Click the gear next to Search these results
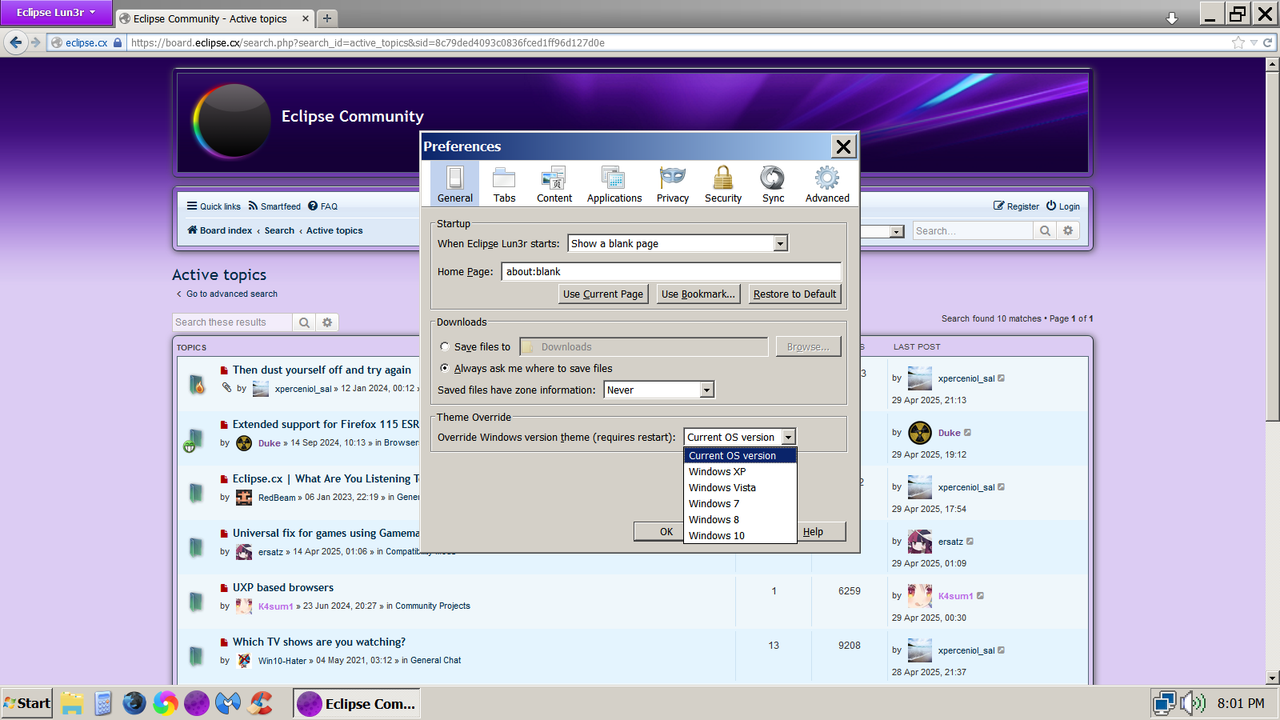This screenshot has width=1280, height=720. (x=327, y=322)
